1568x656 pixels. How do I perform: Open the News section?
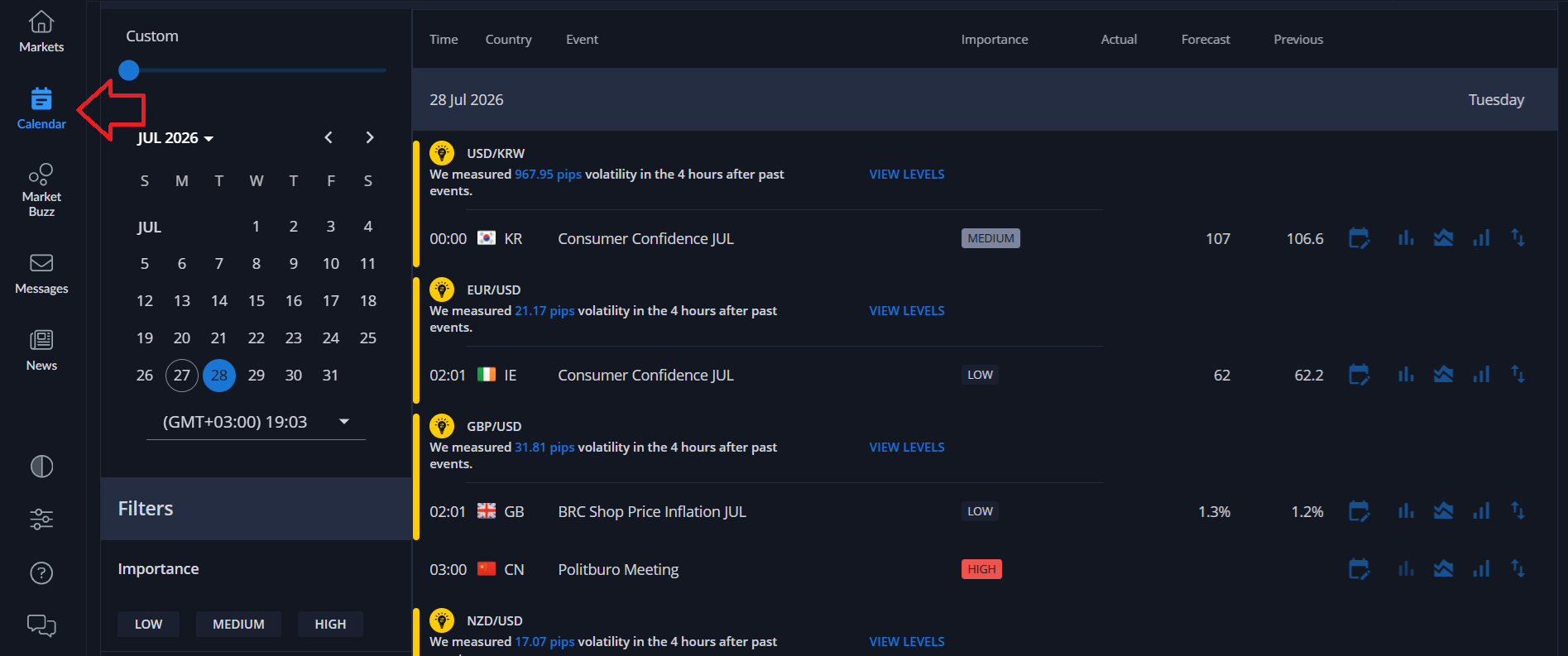click(41, 351)
